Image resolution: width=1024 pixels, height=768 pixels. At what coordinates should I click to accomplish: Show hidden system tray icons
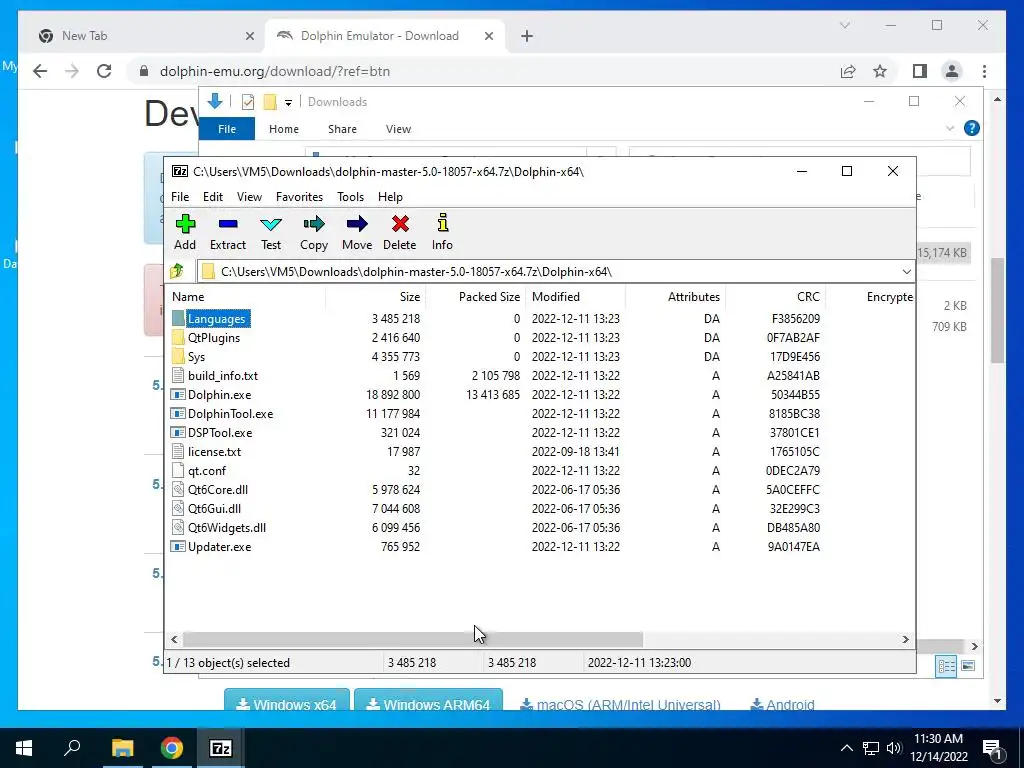click(846, 748)
